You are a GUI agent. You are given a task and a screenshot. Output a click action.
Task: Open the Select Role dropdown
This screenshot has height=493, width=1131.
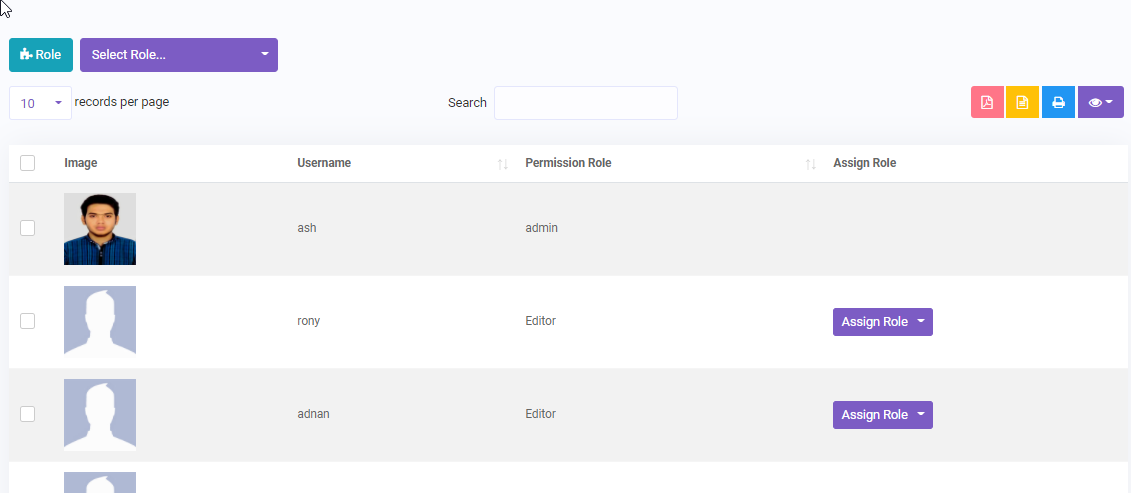[178, 55]
